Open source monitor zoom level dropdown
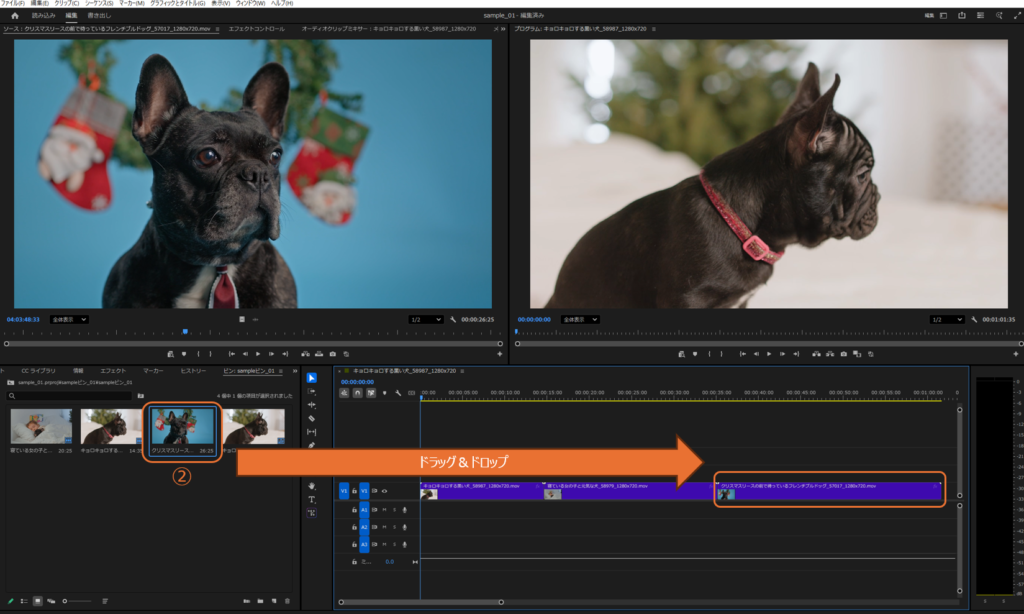Screen dimensions: 1024x614 (71, 319)
